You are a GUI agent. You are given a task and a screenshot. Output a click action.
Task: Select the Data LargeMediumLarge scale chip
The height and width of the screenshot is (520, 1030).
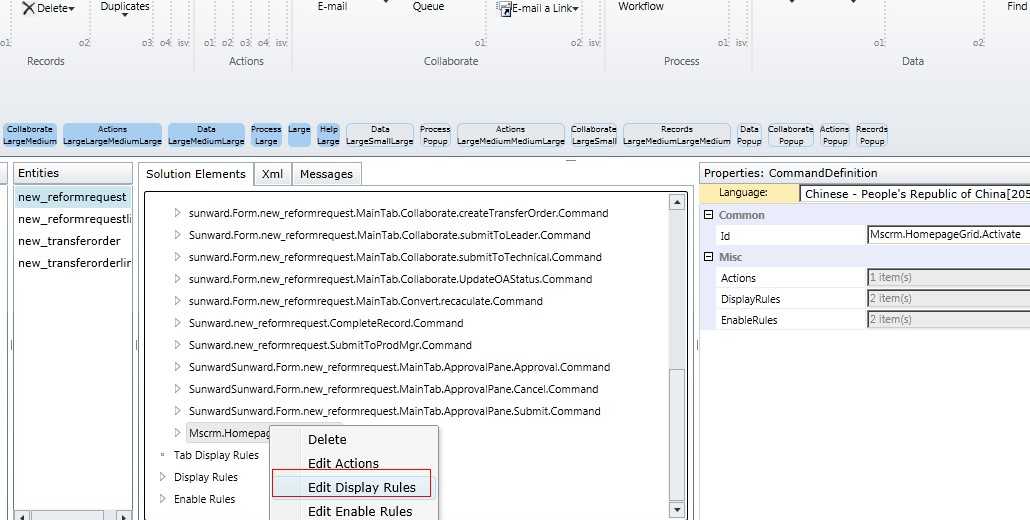click(x=206, y=135)
